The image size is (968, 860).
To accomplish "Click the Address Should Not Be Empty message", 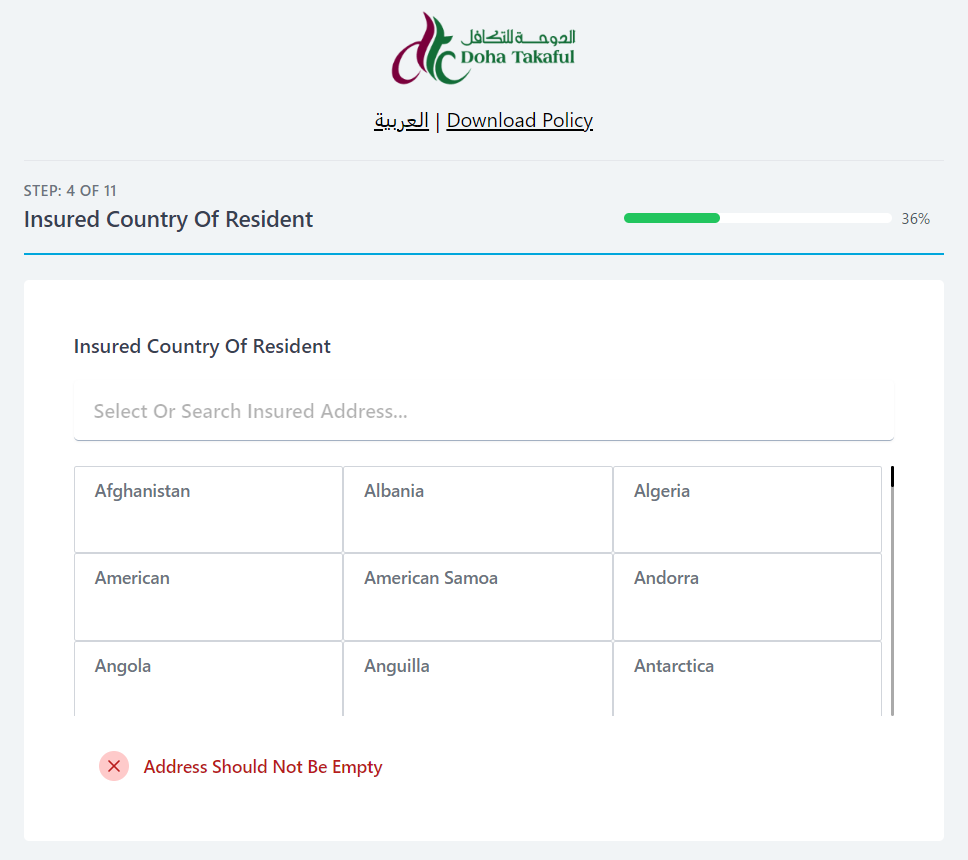I will pos(263,767).
